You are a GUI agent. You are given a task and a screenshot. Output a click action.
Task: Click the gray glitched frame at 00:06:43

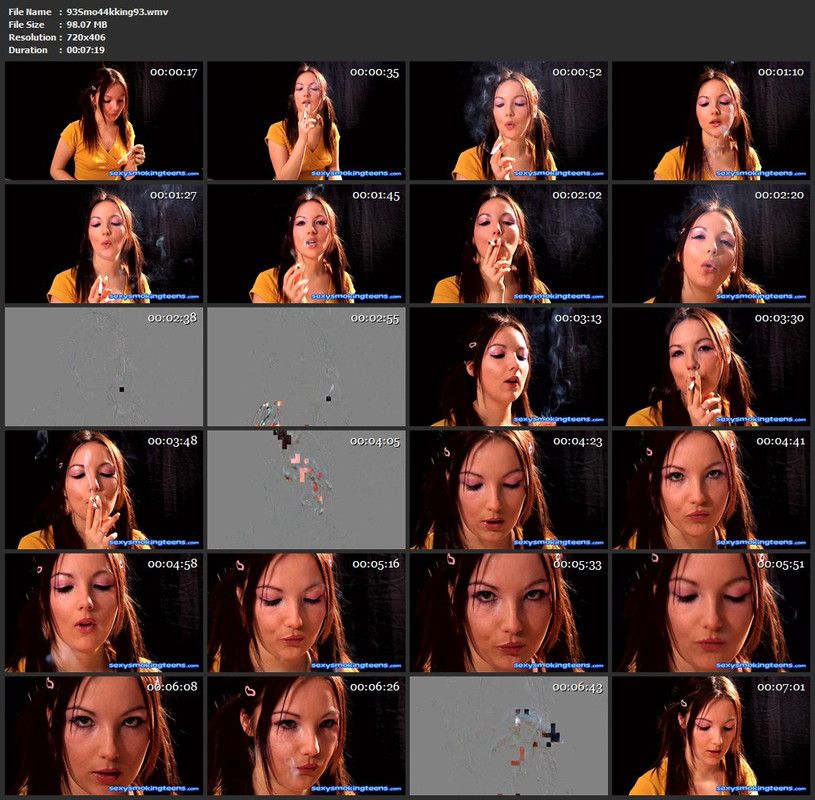(508, 736)
